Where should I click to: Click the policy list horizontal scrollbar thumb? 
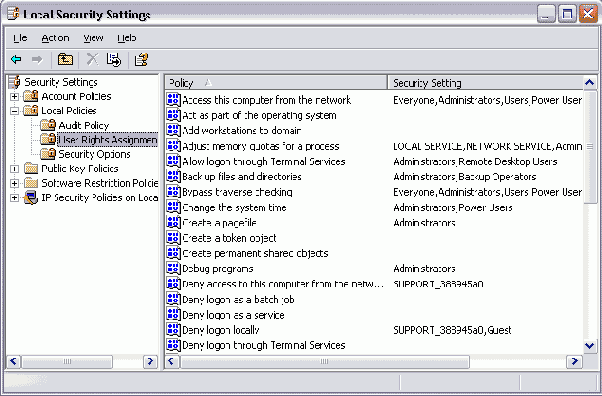point(324,361)
